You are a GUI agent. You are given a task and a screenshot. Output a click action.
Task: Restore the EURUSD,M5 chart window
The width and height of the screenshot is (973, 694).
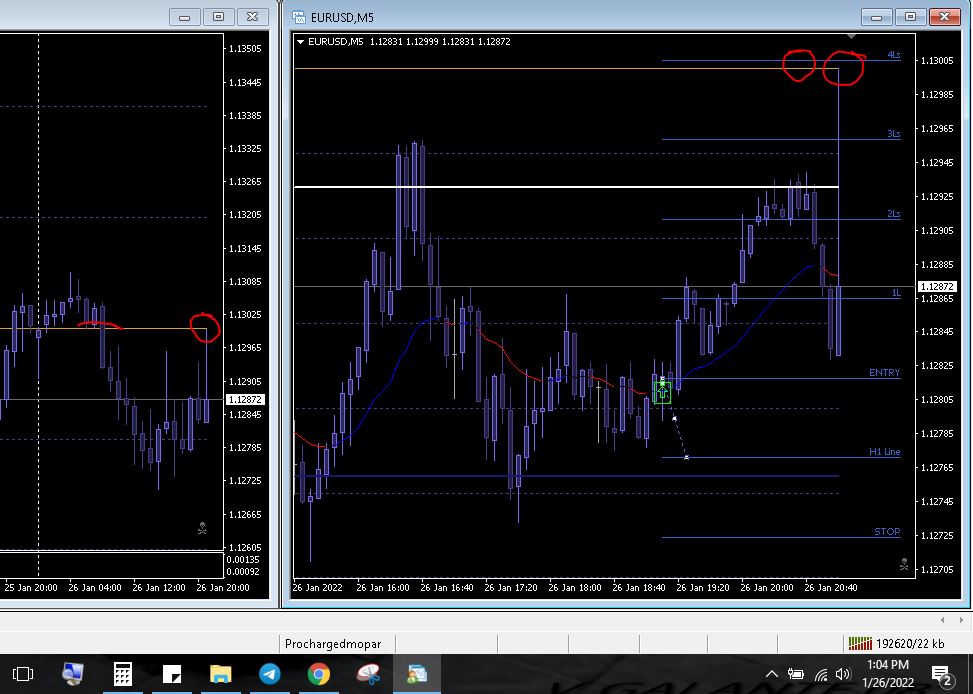[910, 17]
